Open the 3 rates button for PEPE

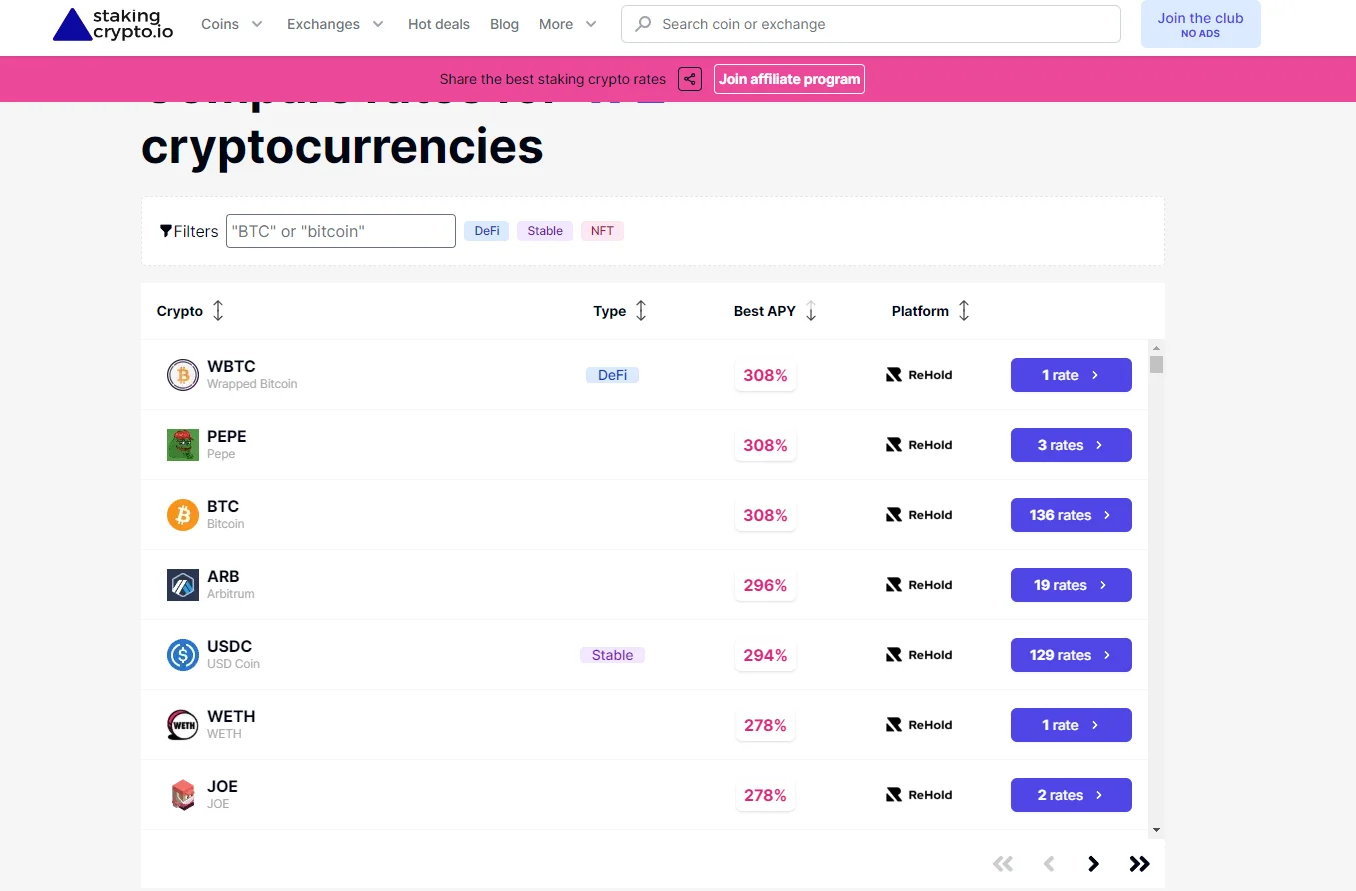[x=1071, y=445]
